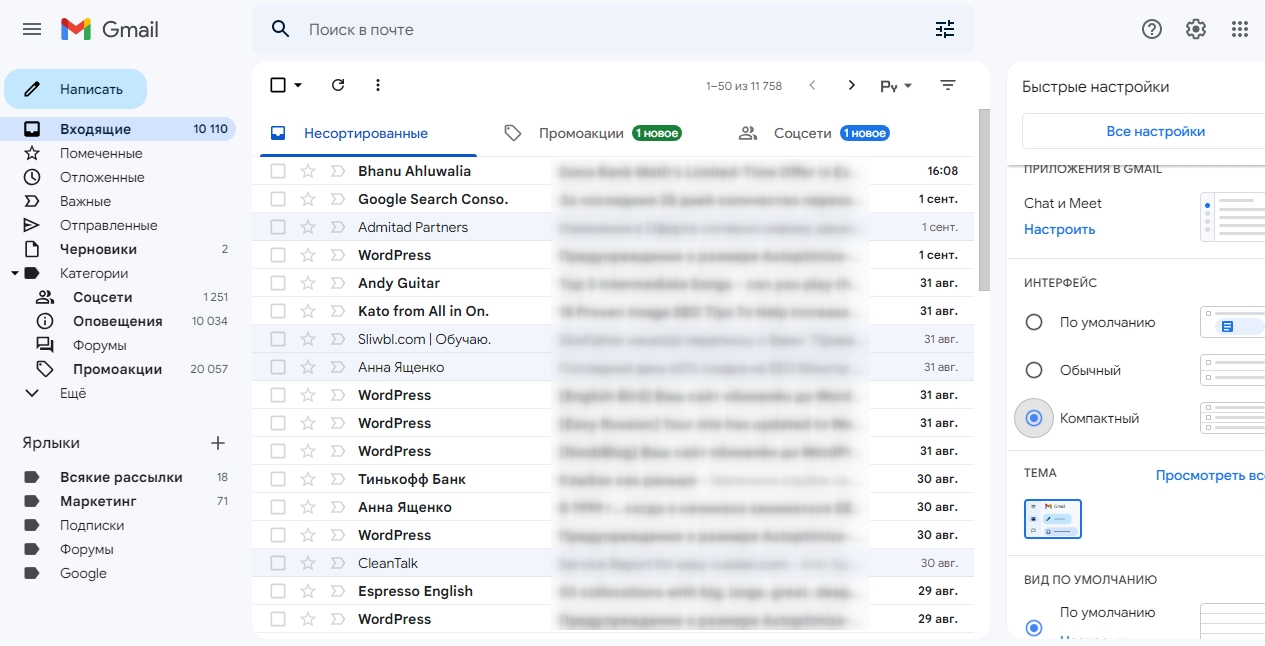Mark Тинькофф Банк email as important
The height and width of the screenshot is (646, 1265).
coord(337,479)
